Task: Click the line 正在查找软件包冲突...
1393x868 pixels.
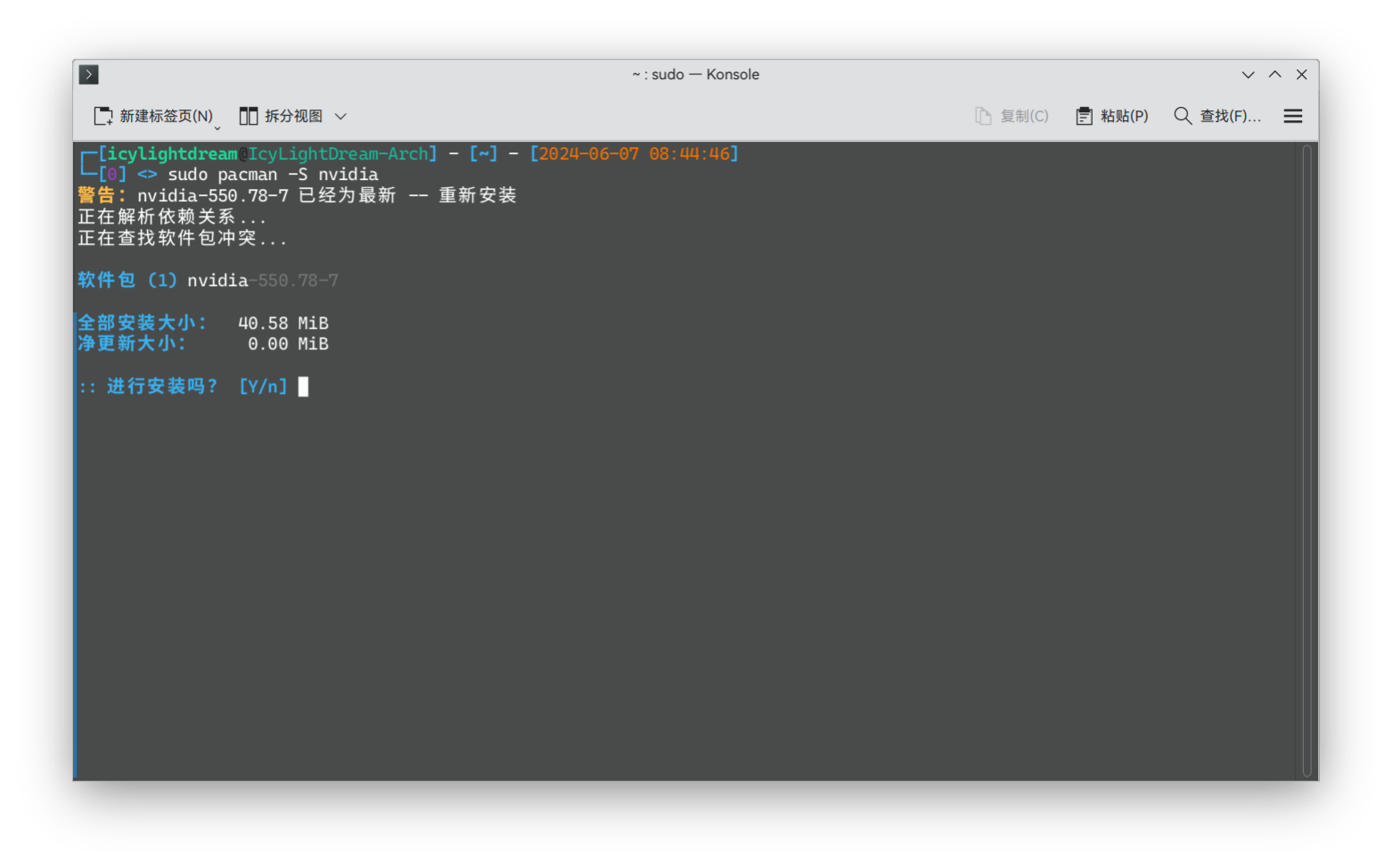Action: [182, 238]
